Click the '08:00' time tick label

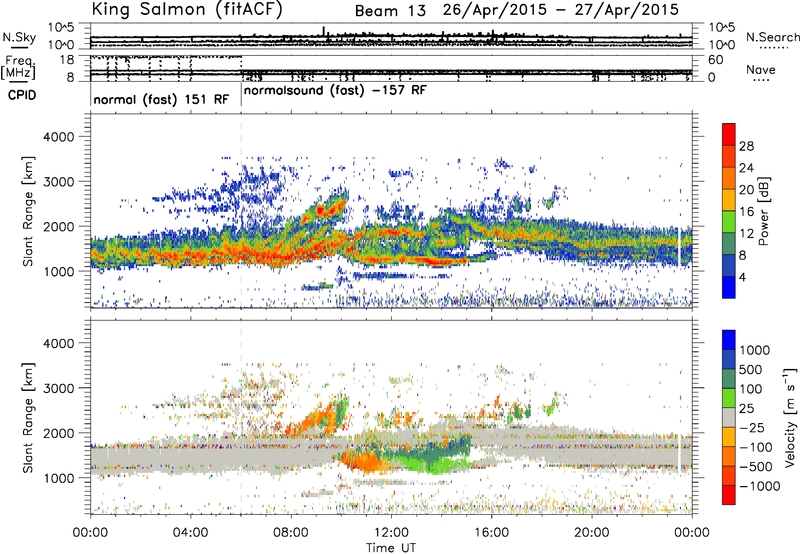coord(290,533)
